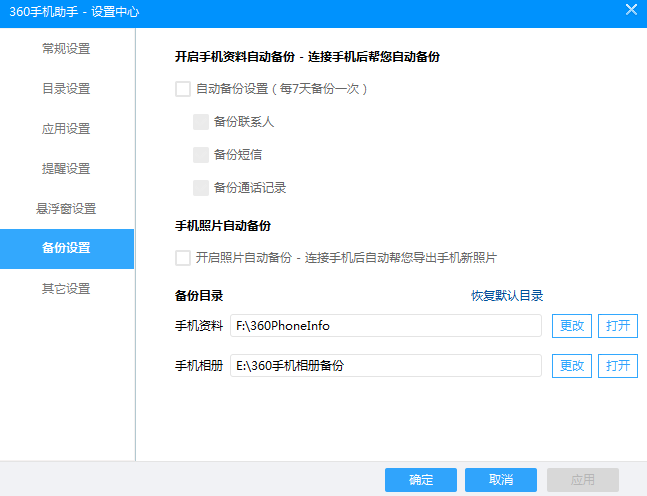Toggle the 备份通话记录 checkbox
The width and height of the screenshot is (647, 496).
[x=201, y=188]
